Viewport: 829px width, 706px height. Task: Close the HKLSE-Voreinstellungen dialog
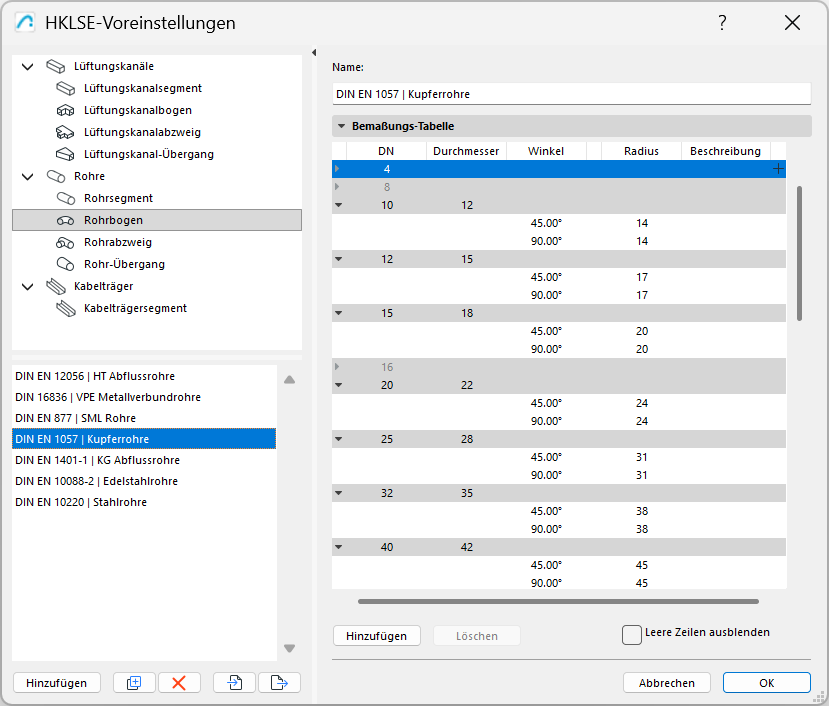792,23
